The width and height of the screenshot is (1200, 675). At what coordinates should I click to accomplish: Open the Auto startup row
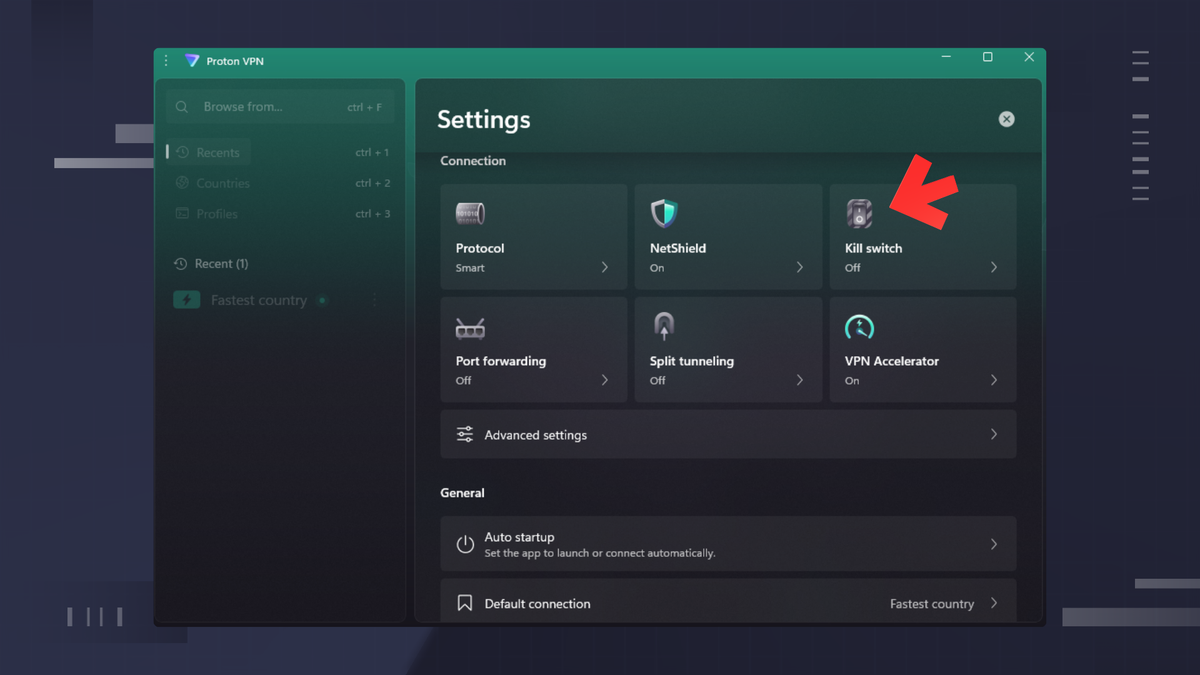click(728, 544)
